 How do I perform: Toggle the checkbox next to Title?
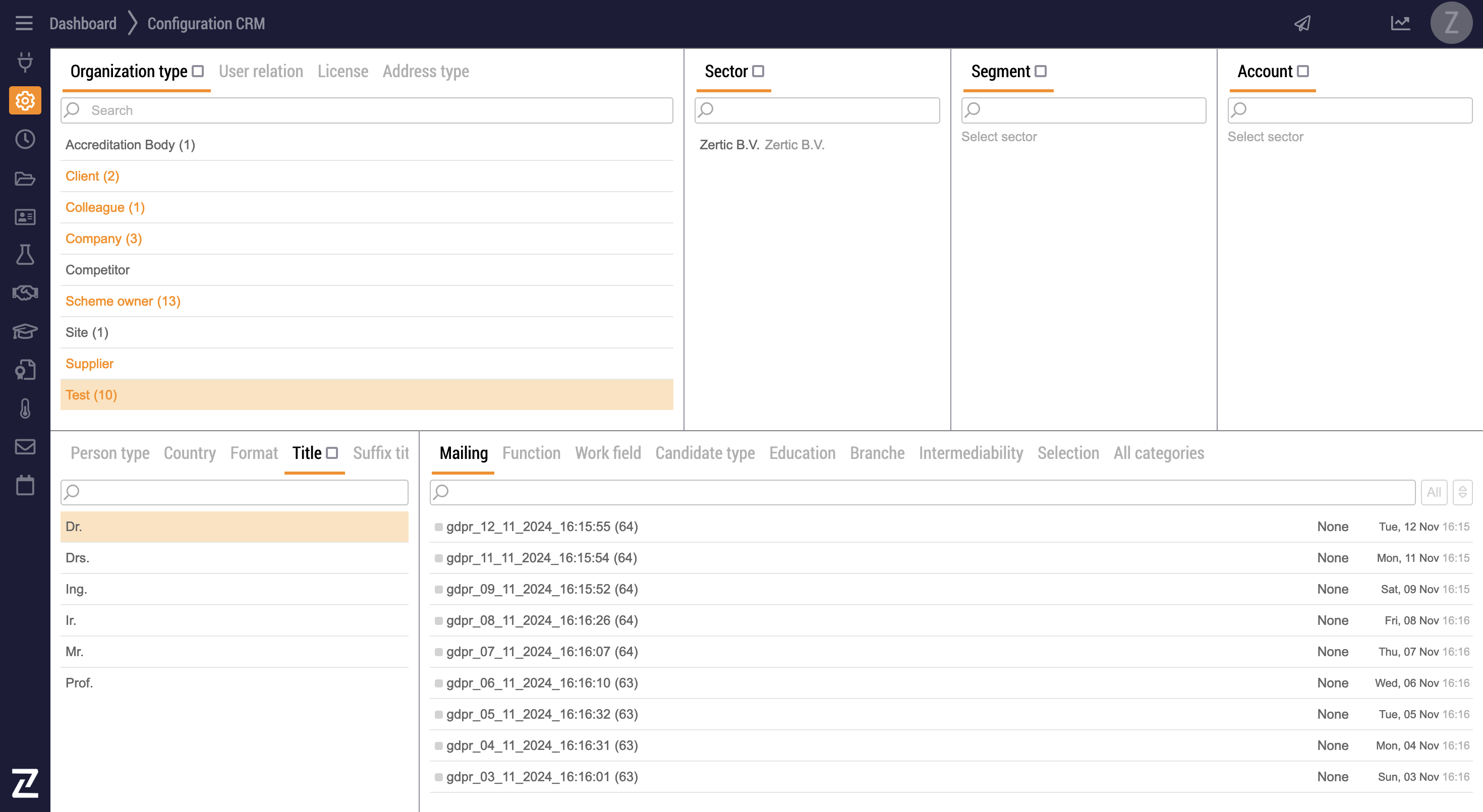coord(331,453)
